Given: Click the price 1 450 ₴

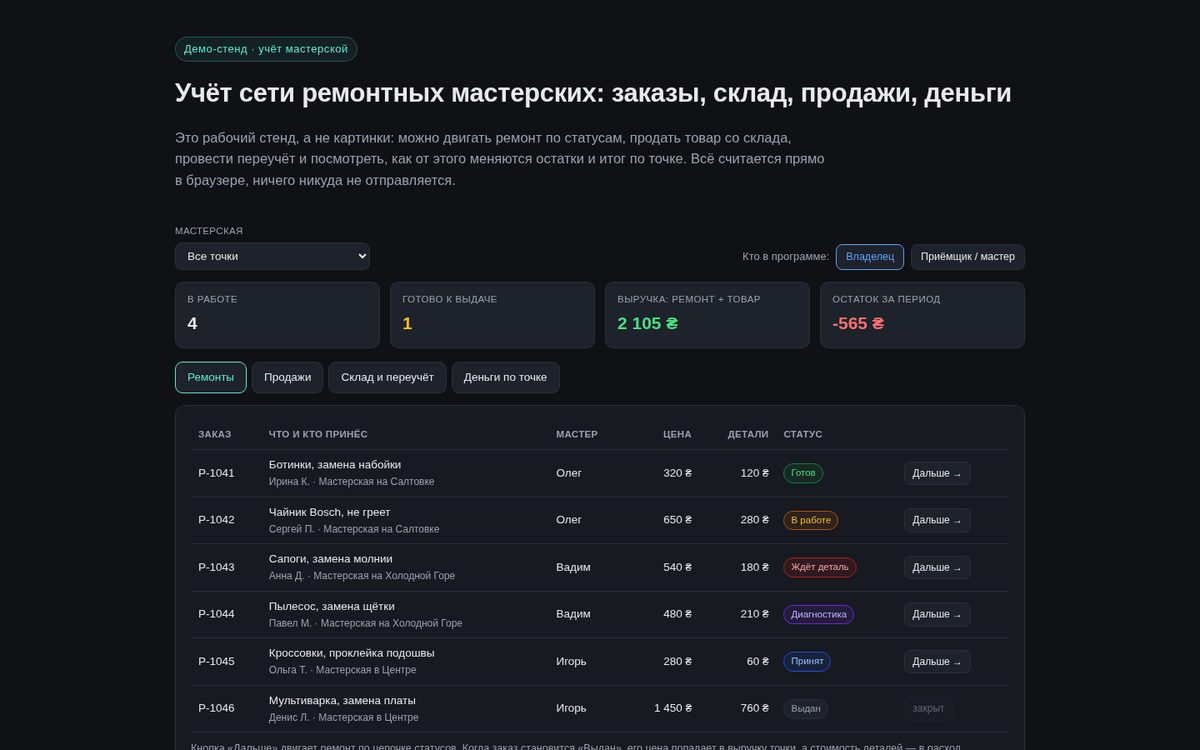Looking at the screenshot, I should pos(673,708).
